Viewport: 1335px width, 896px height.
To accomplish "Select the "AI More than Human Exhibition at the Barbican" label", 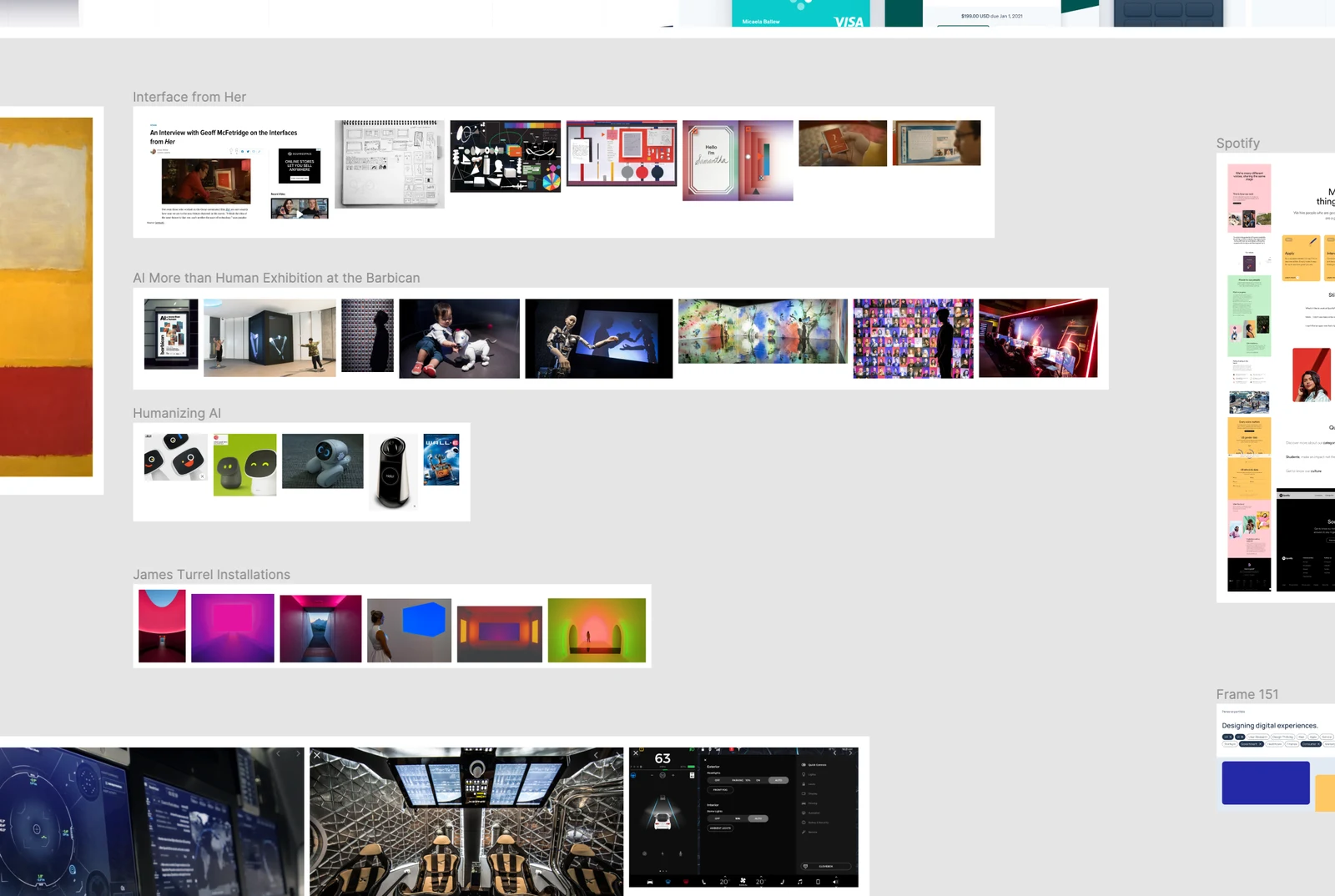I will pyautogui.click(x=276, y=278).
